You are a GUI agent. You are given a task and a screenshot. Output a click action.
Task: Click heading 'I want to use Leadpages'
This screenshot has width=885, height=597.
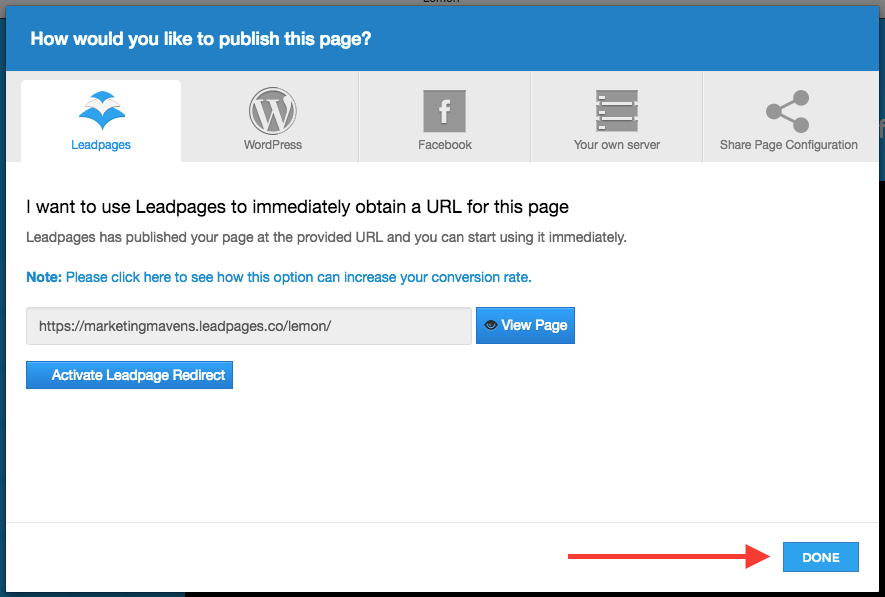(x=297, y=207)
